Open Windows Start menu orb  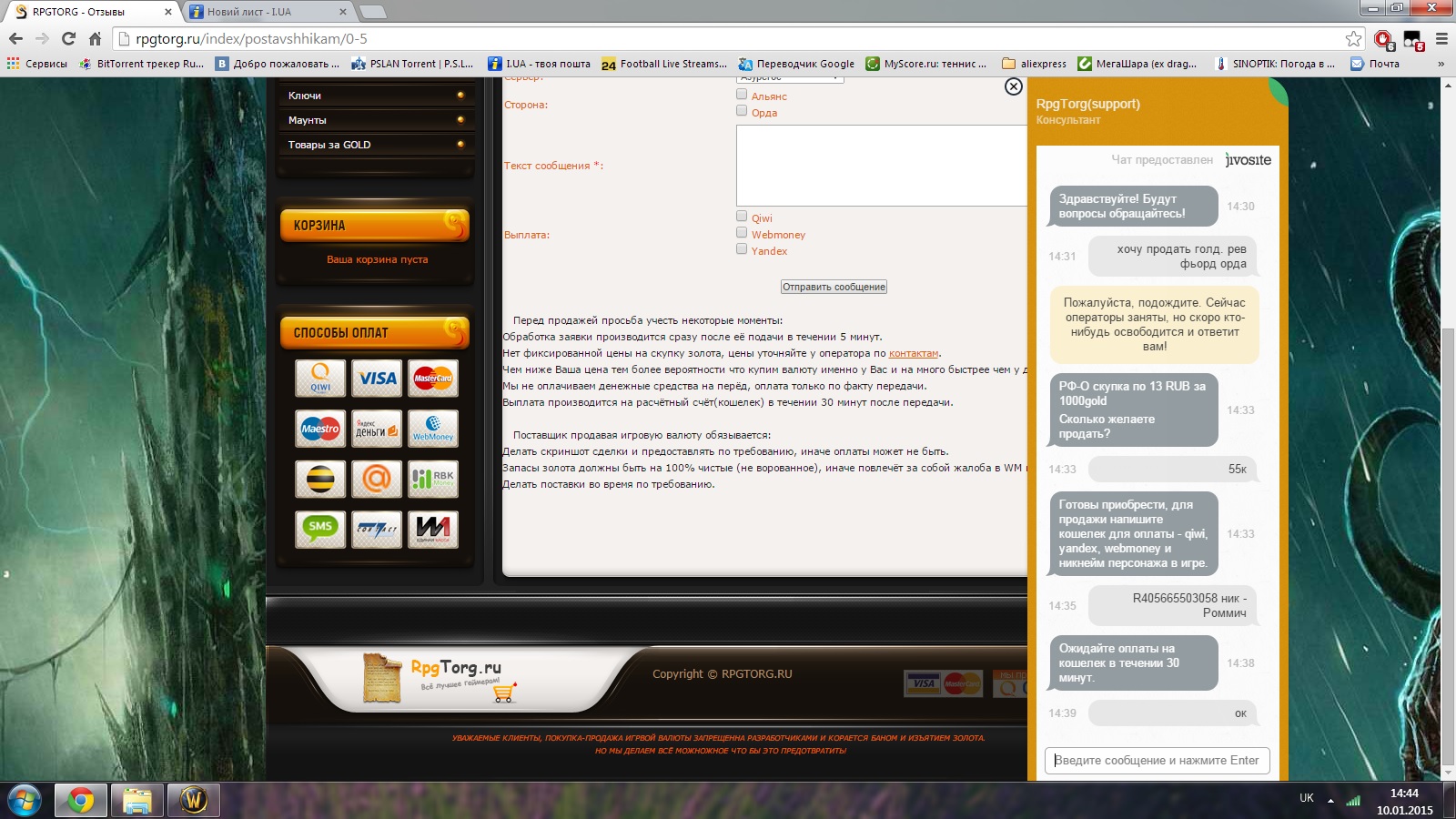24,801
